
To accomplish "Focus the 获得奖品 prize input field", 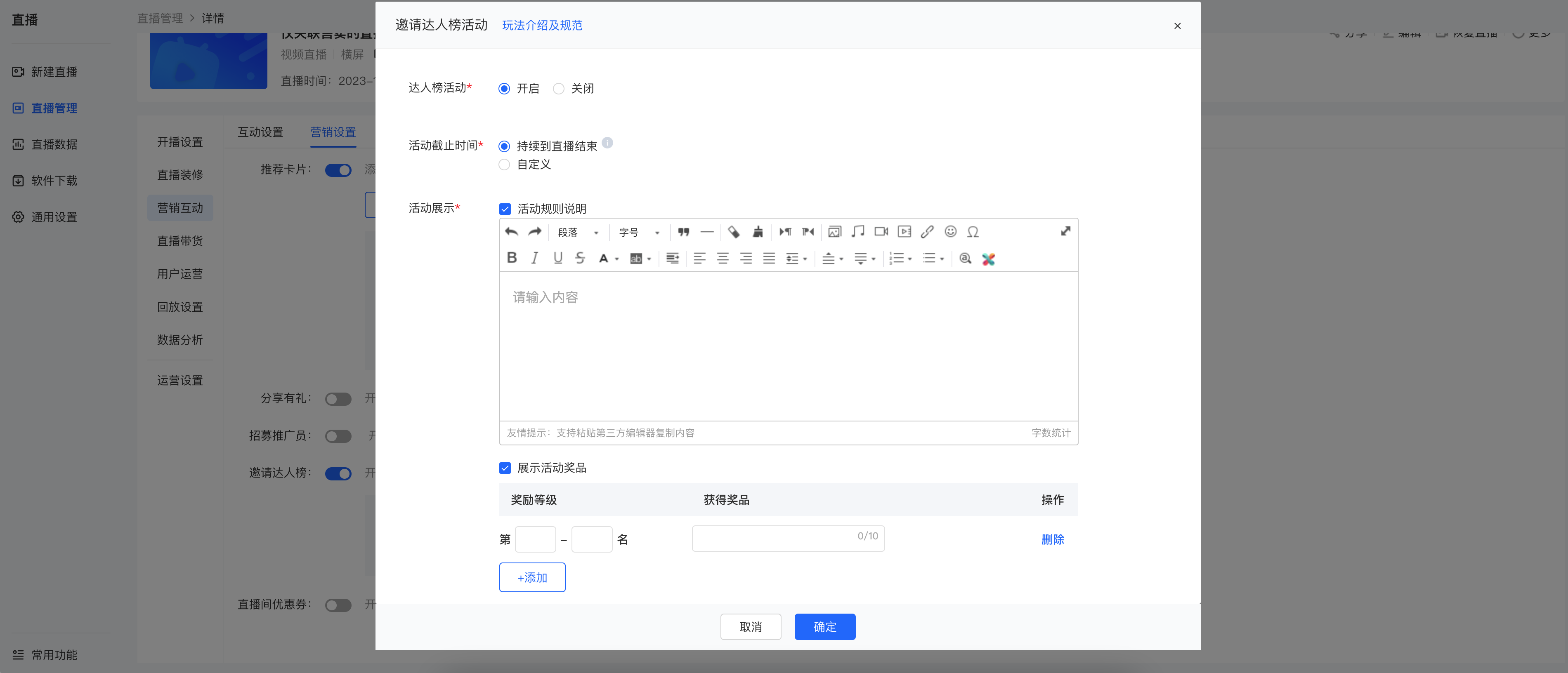I will 788,539.
